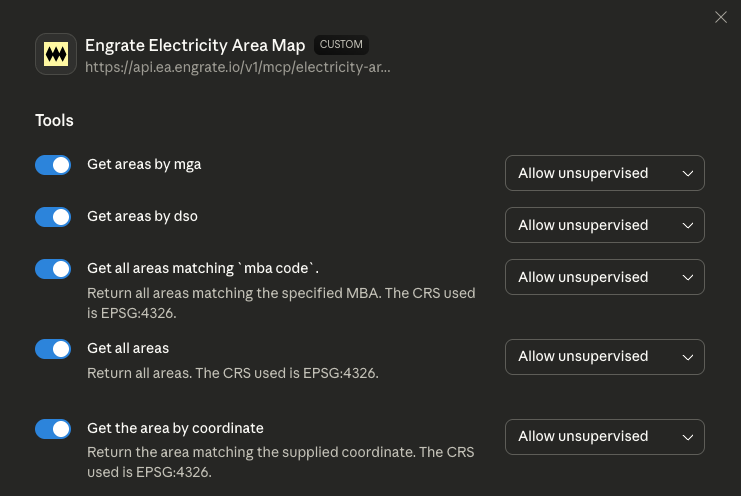Close the dialog with the X icon

721,17
